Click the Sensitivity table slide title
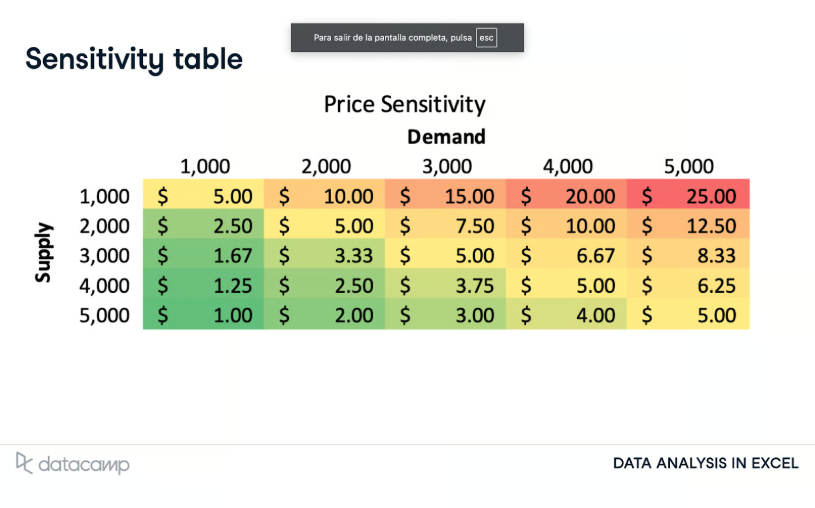 click(134, 59)
